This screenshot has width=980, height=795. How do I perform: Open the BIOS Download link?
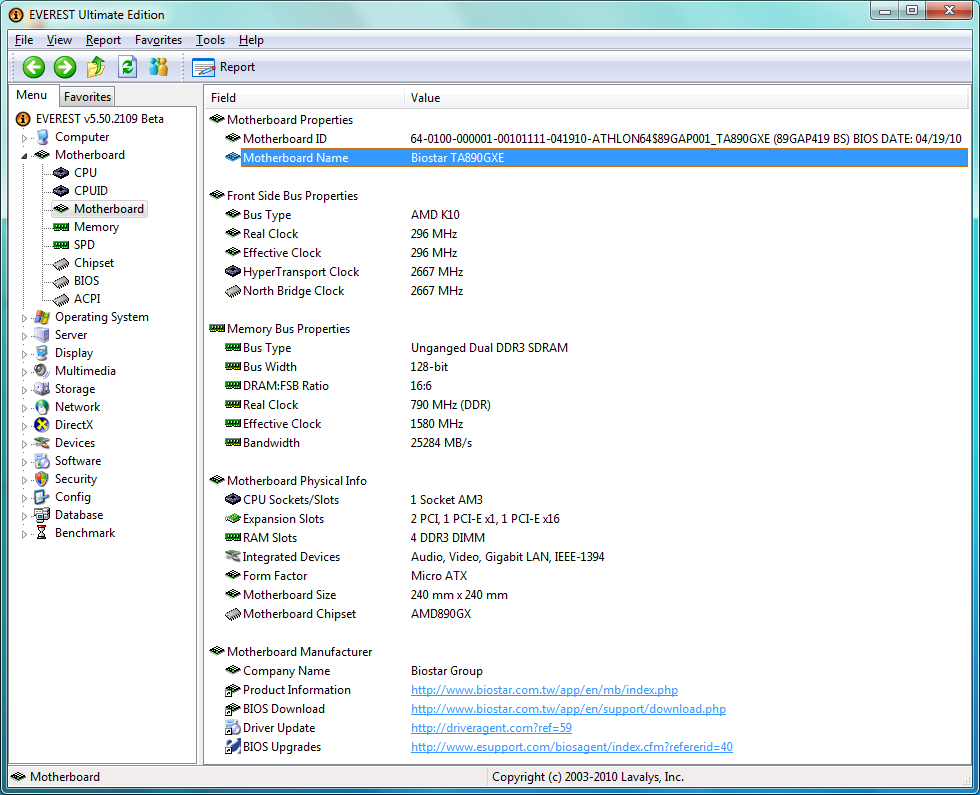tap(568, 709)
